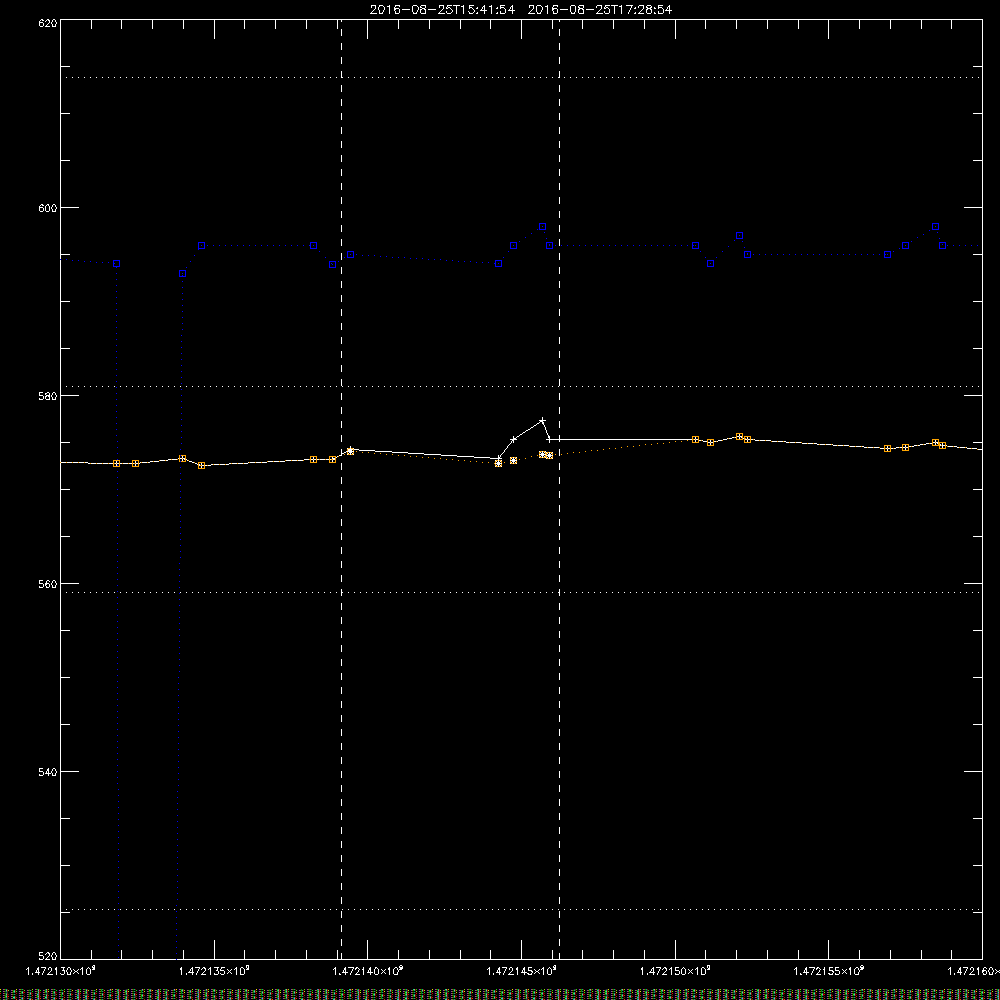Image resolution: width=1000 pixels, height=1000 pixels.
Task: Click the x-axis label 1.472135×10⁹
Action: click(214, 971)
